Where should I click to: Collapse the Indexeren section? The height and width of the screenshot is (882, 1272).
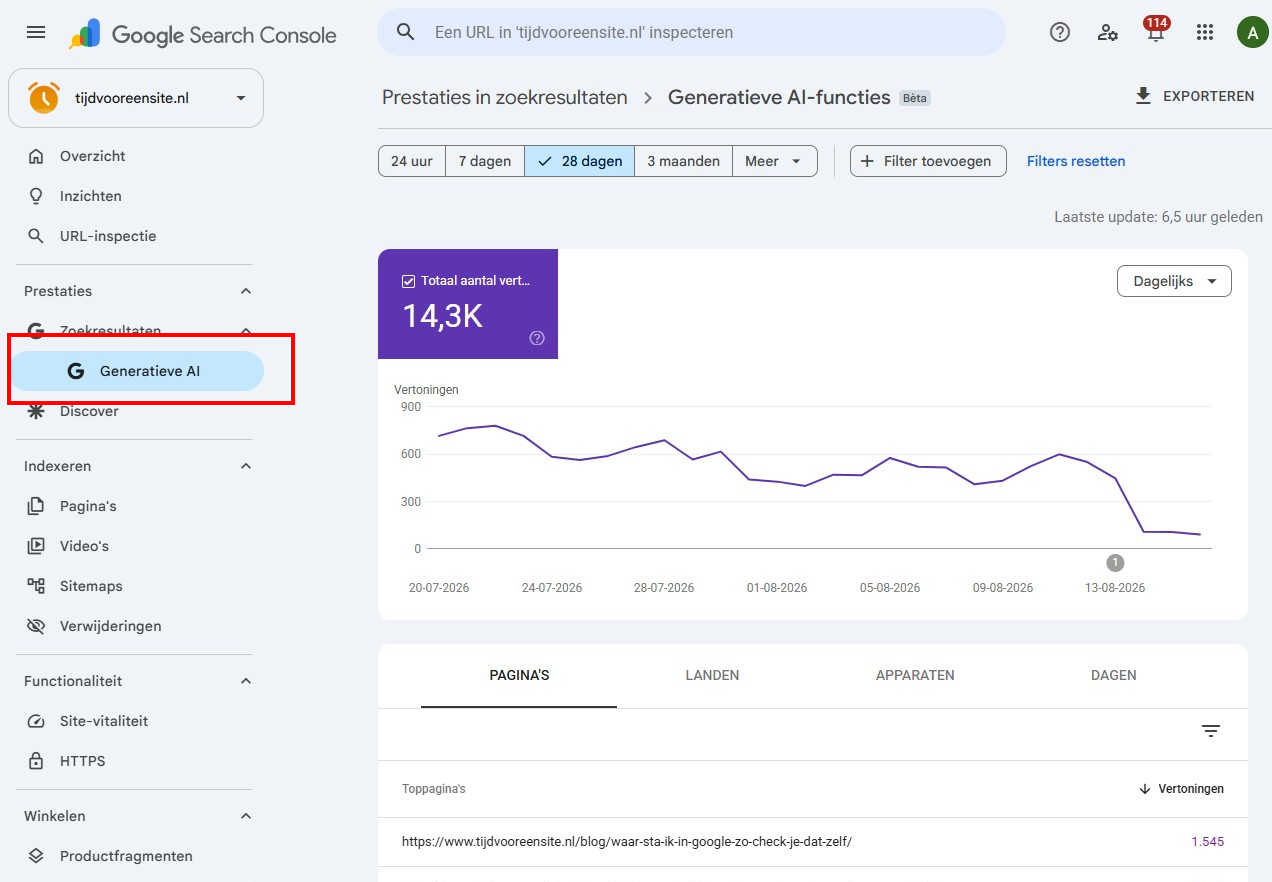246,466
